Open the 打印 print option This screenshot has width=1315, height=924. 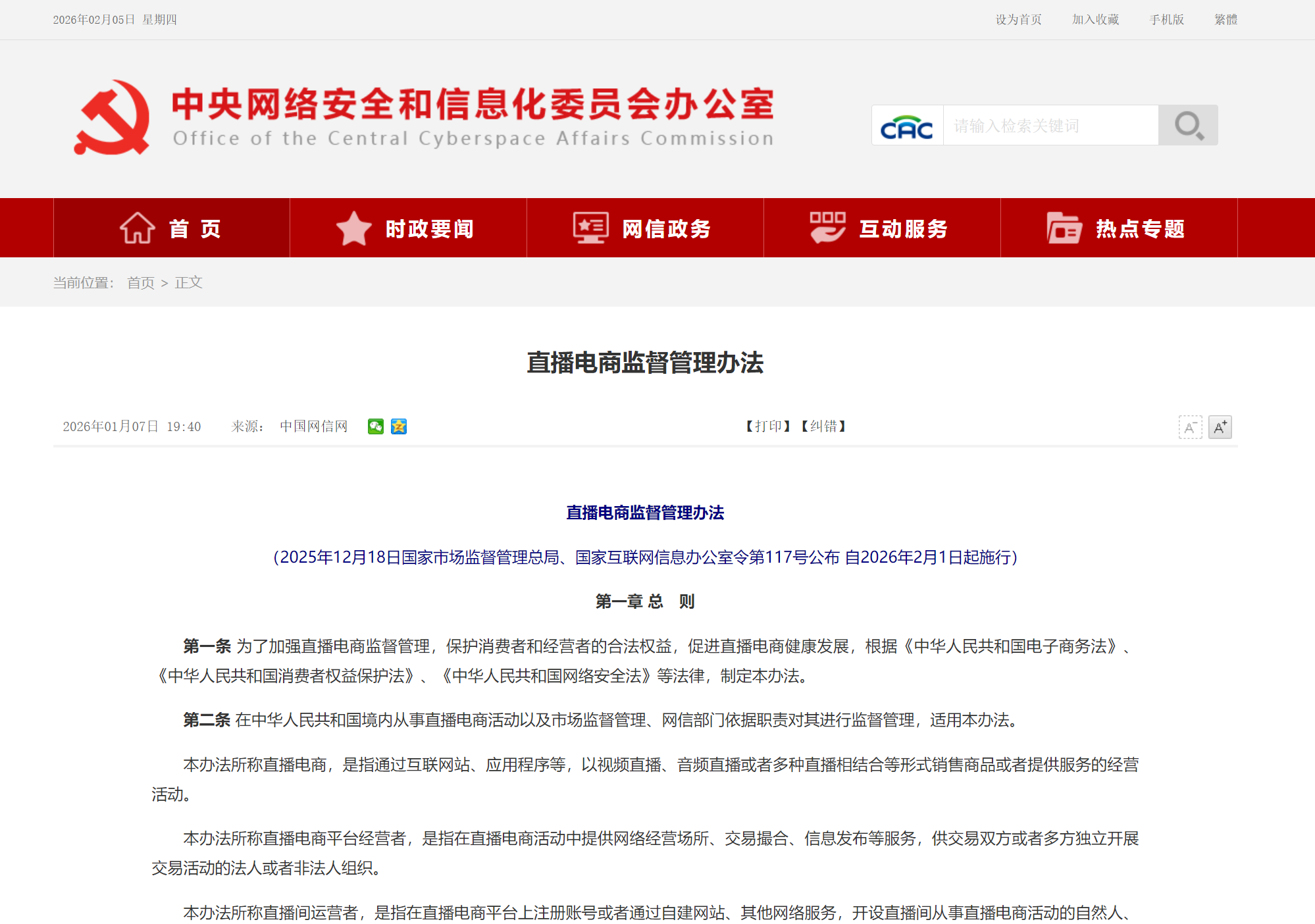click(769, 426)
